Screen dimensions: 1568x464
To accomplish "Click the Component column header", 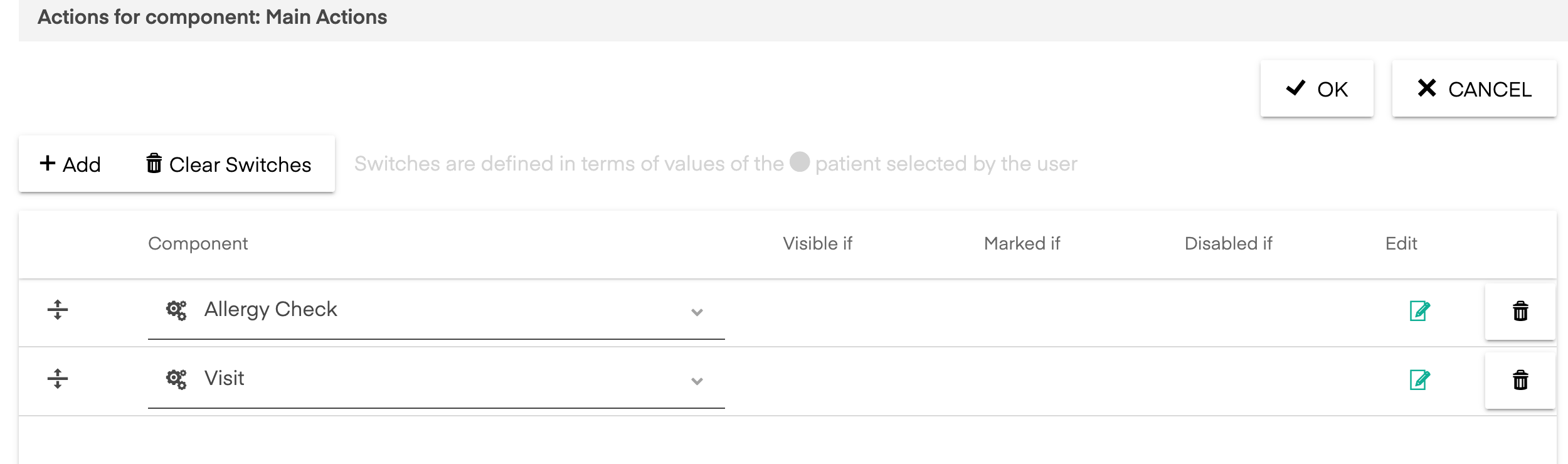I will pyautogui.click(x=198, y=243).
